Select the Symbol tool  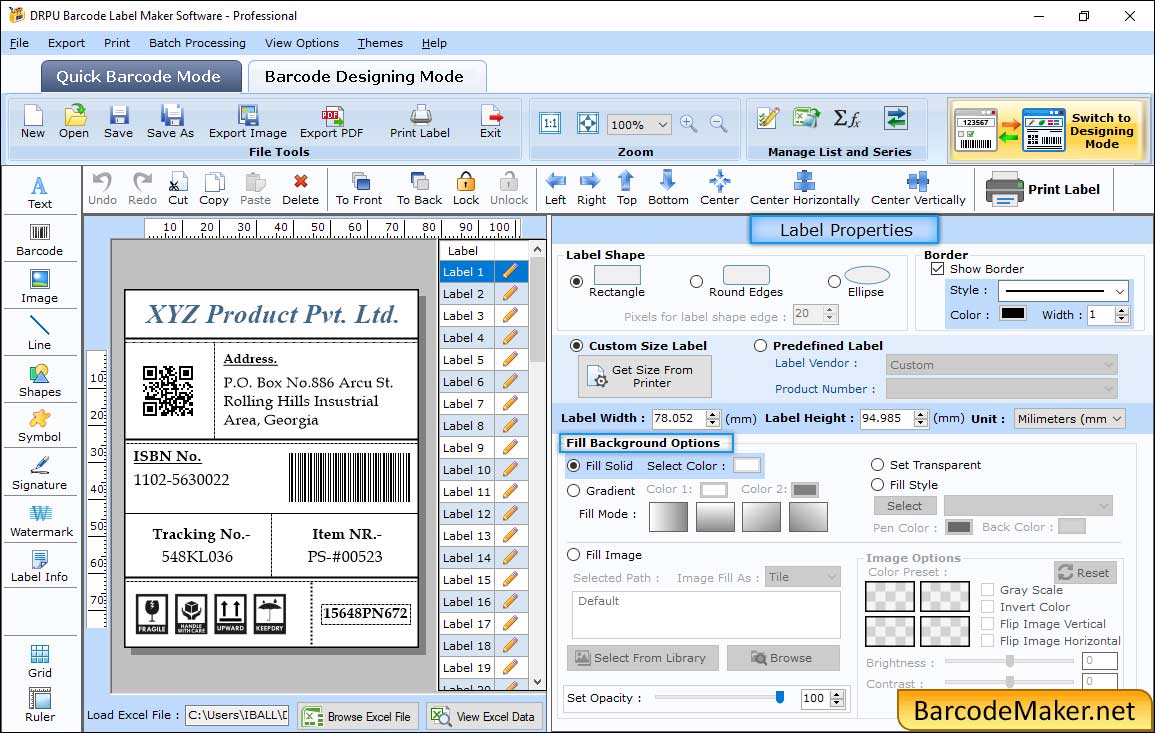40,426
